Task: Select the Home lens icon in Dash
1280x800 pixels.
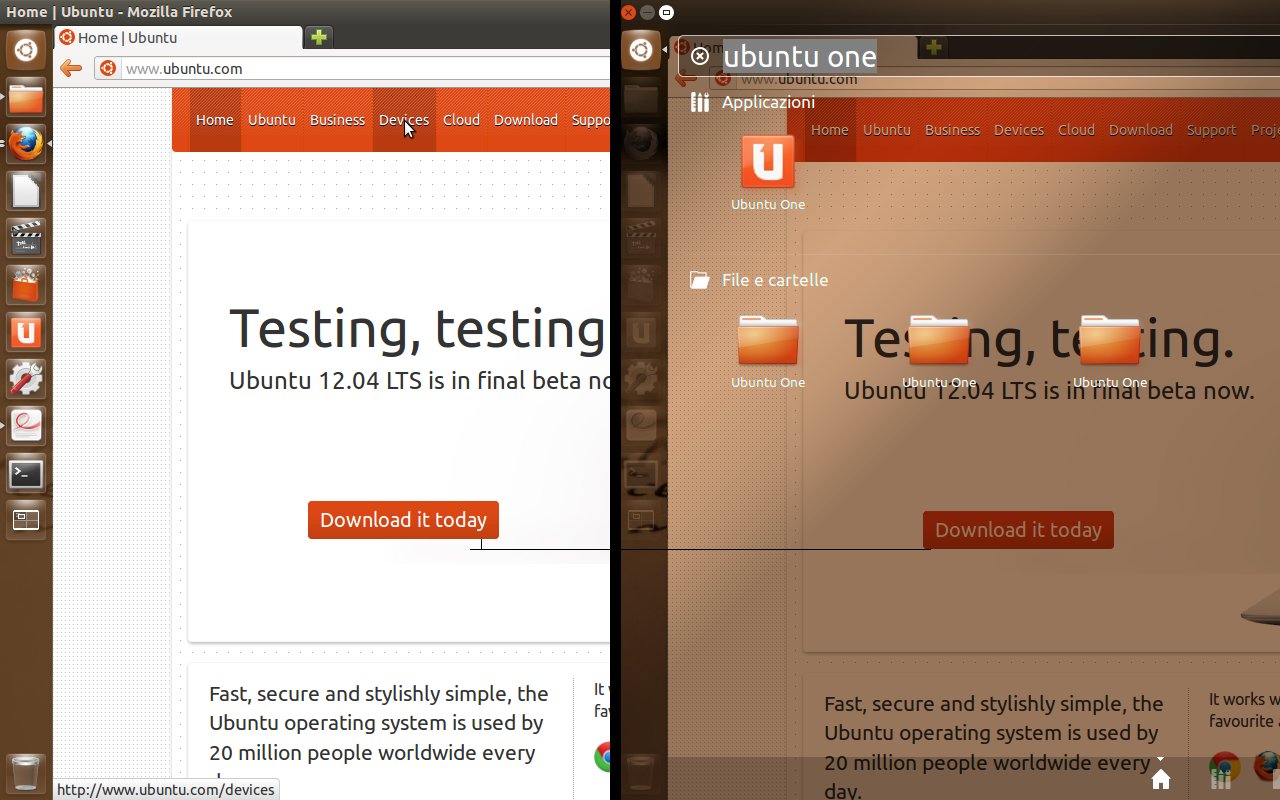Action: [x=1161, y=779]
